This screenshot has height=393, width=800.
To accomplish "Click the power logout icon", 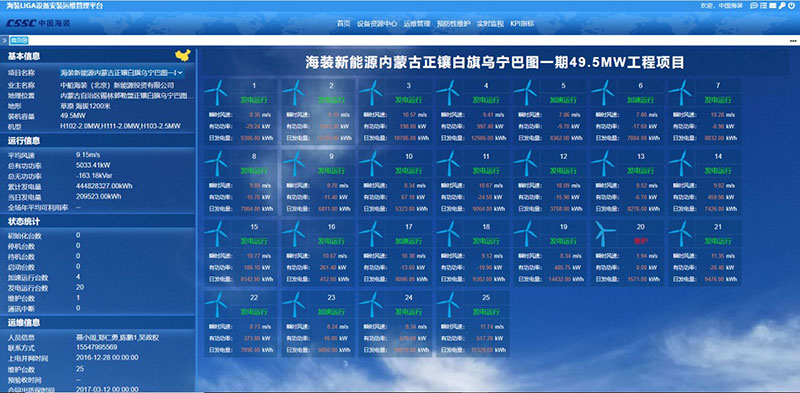I will 791,6.
